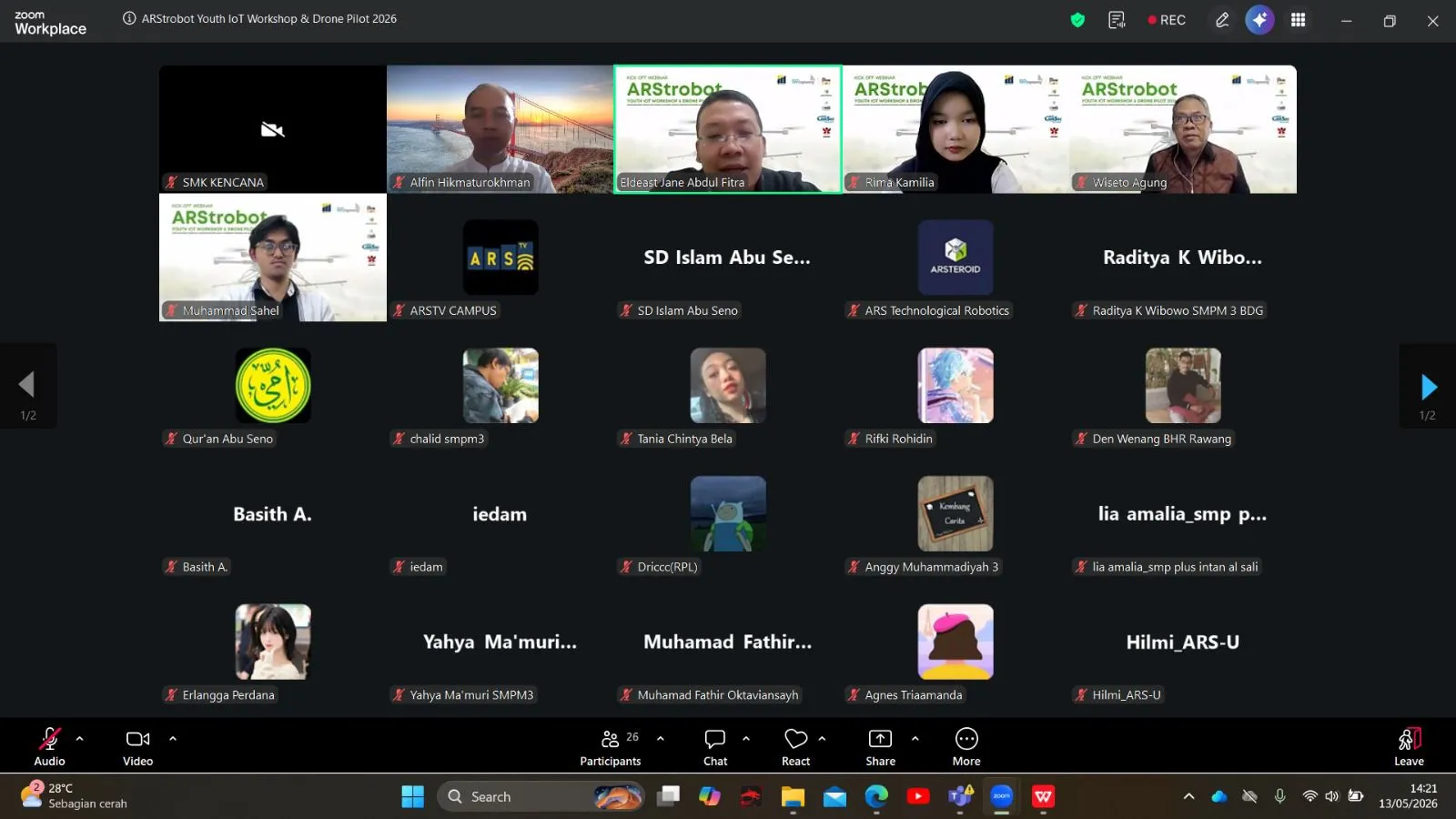
Task: Expand React options chevron
Action: 822,739
